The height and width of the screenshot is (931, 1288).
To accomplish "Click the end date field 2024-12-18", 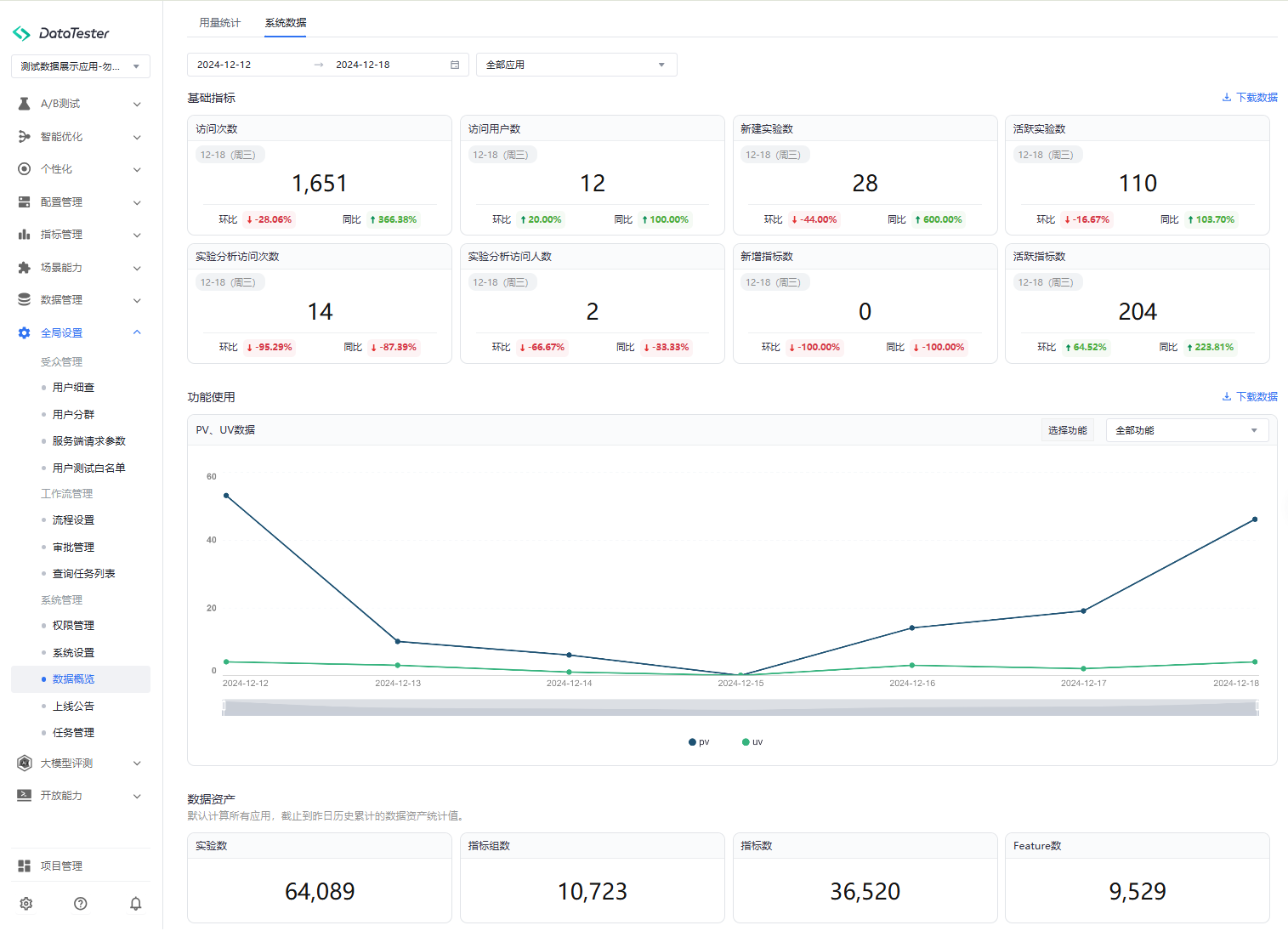I will [x=363, y=65].
